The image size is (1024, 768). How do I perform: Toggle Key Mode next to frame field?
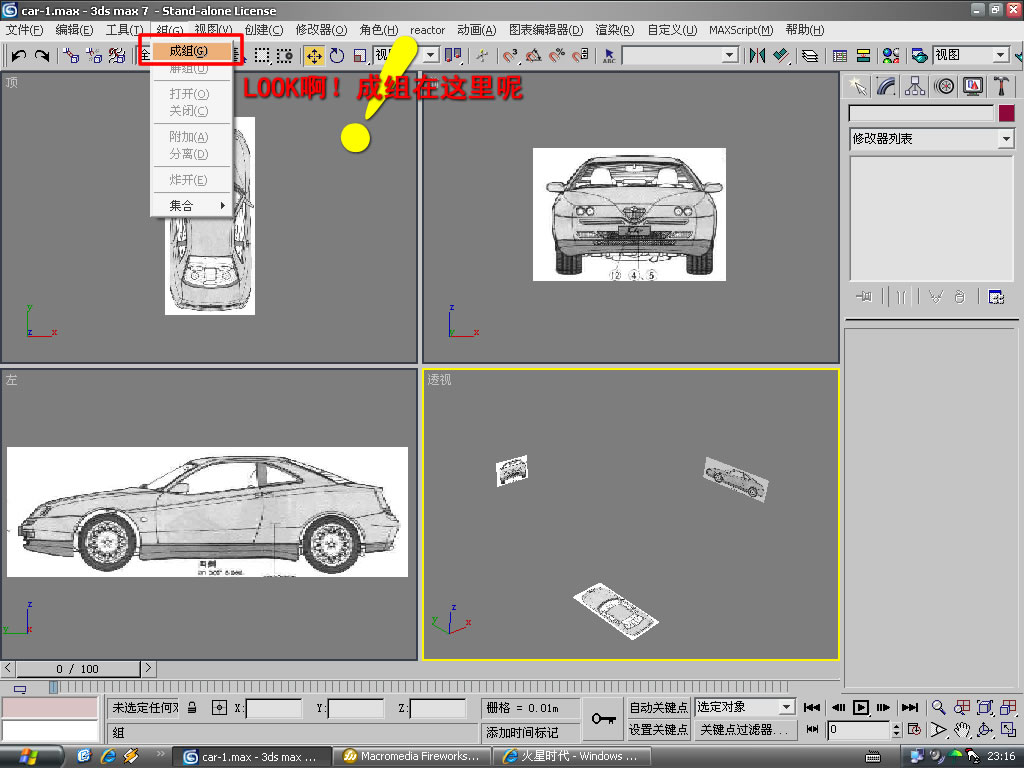tap(812, 729)
